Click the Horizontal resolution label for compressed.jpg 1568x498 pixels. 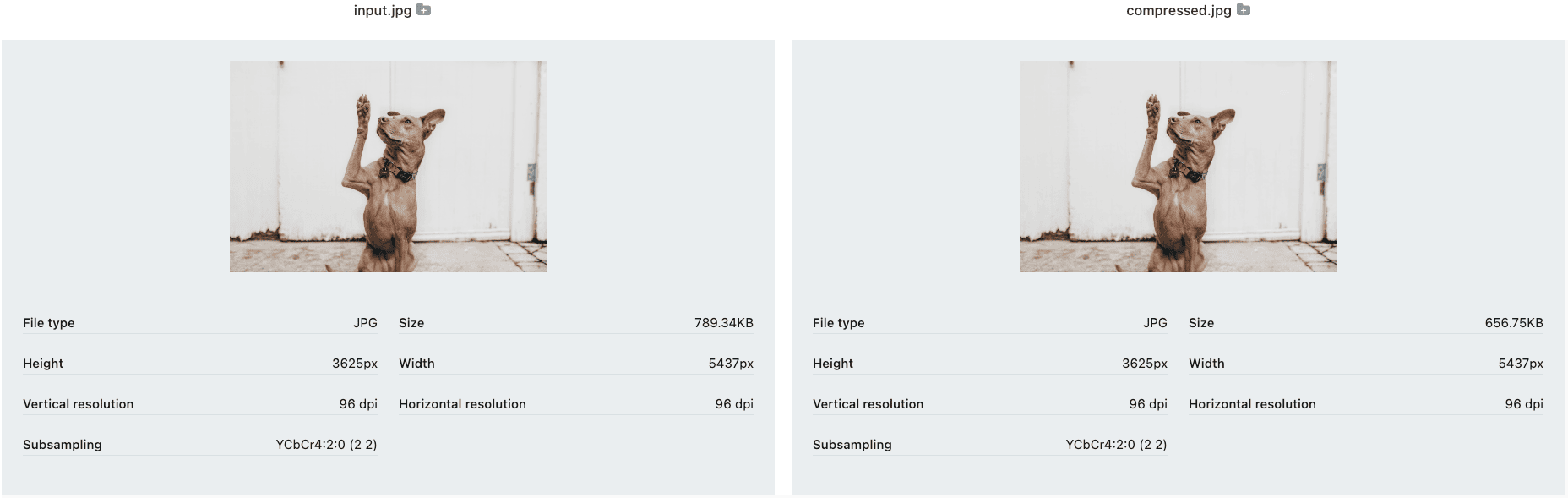click(x=1252, y=404)
